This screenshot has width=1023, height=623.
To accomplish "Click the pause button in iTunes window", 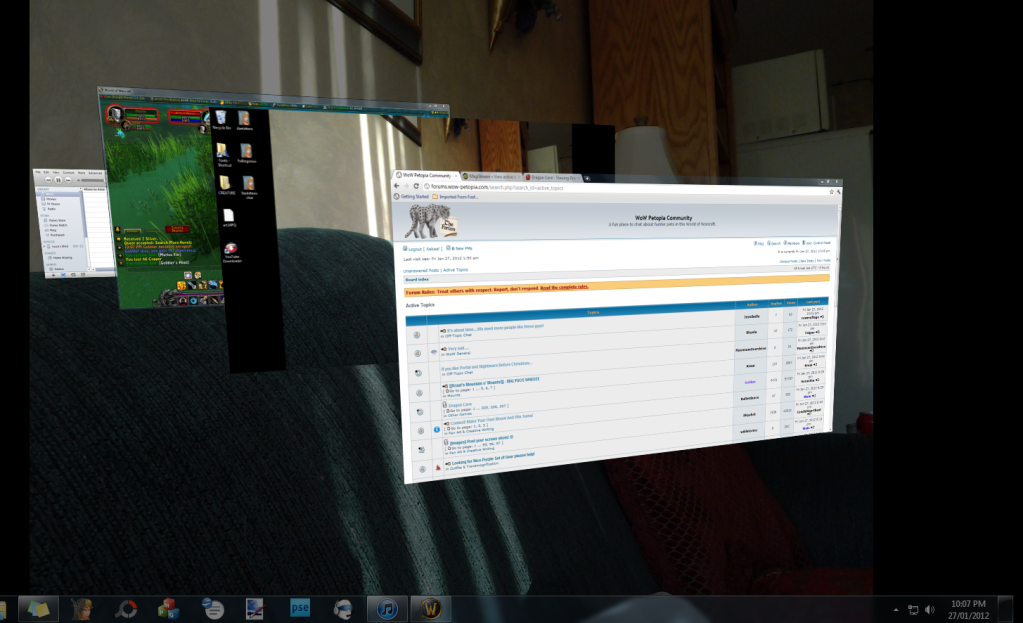I will point(57,180).
